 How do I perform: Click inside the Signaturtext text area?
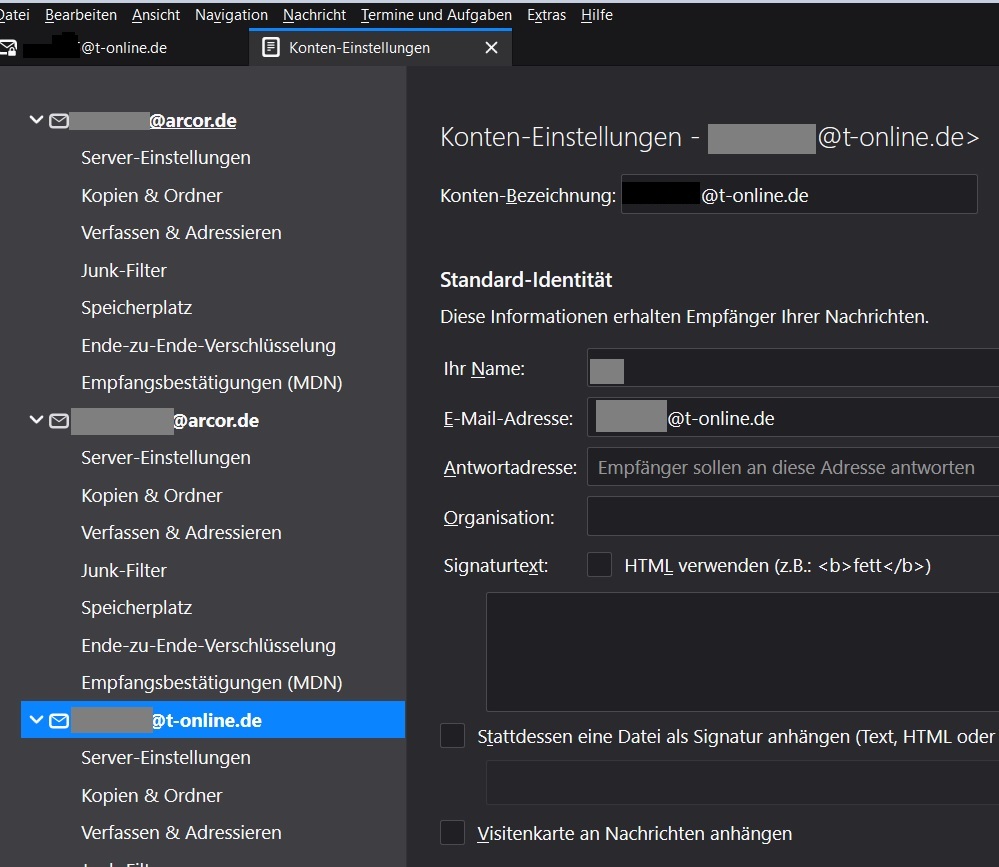pyautogui.click(x=740, y=650)
